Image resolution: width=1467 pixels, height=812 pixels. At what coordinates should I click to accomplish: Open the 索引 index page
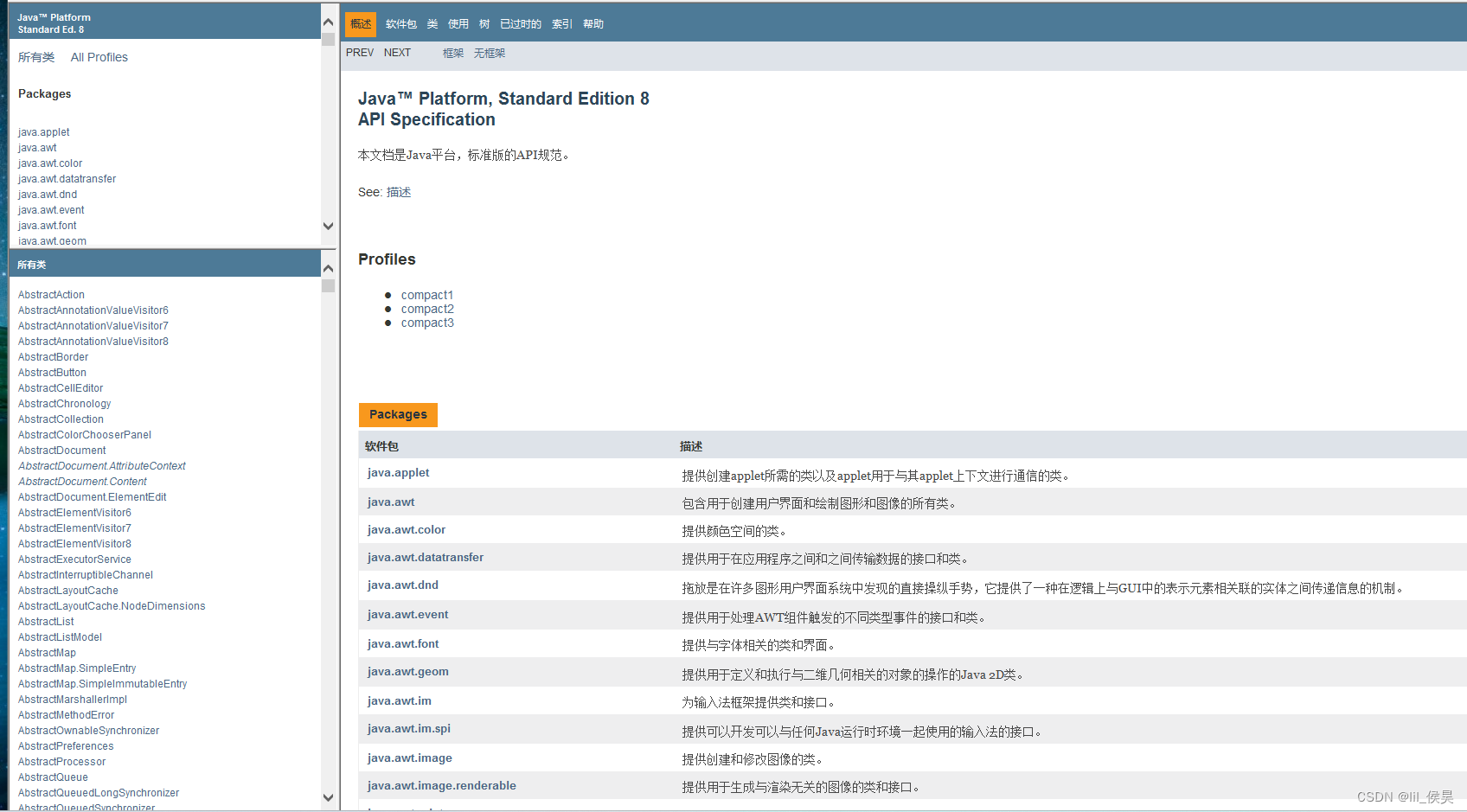point(561,23)
